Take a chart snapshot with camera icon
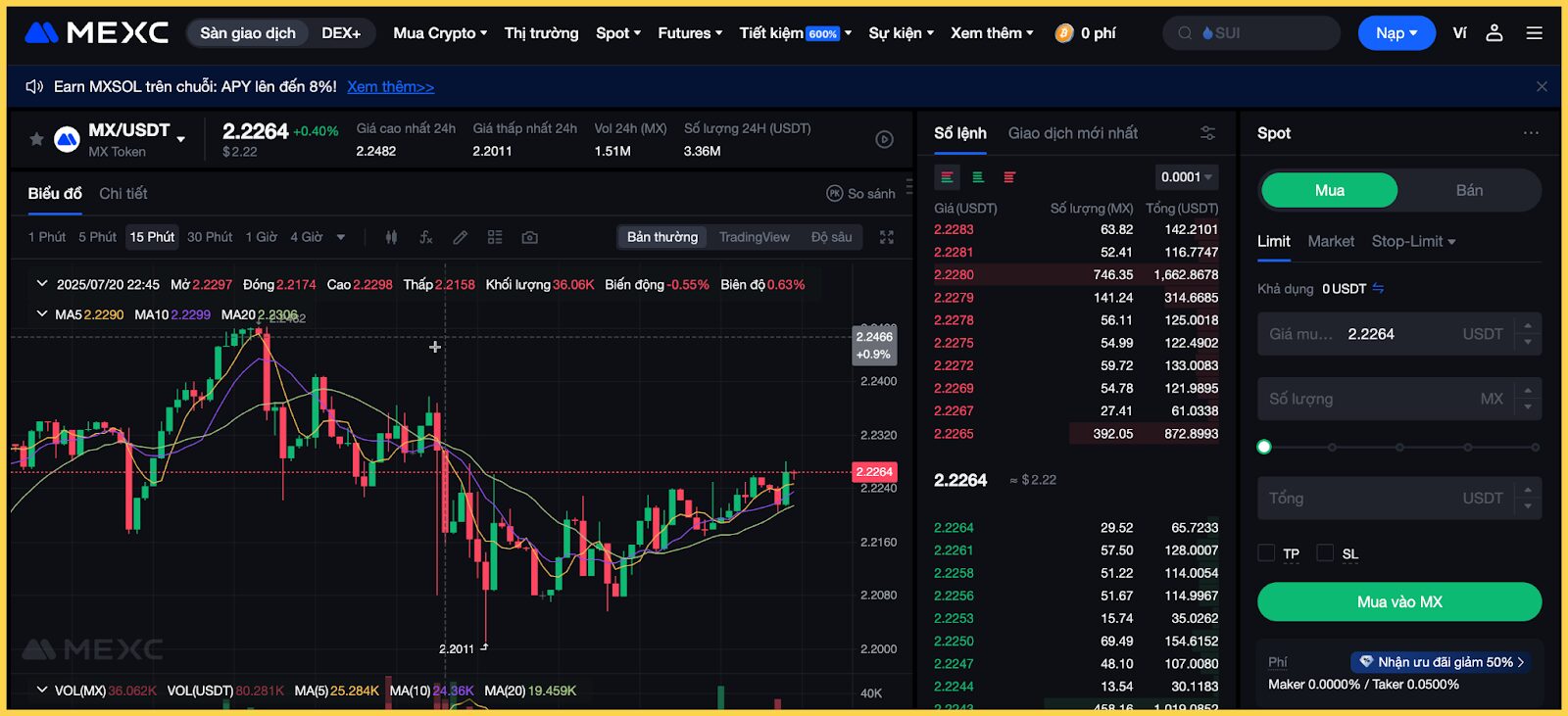 tap(529, 237)
